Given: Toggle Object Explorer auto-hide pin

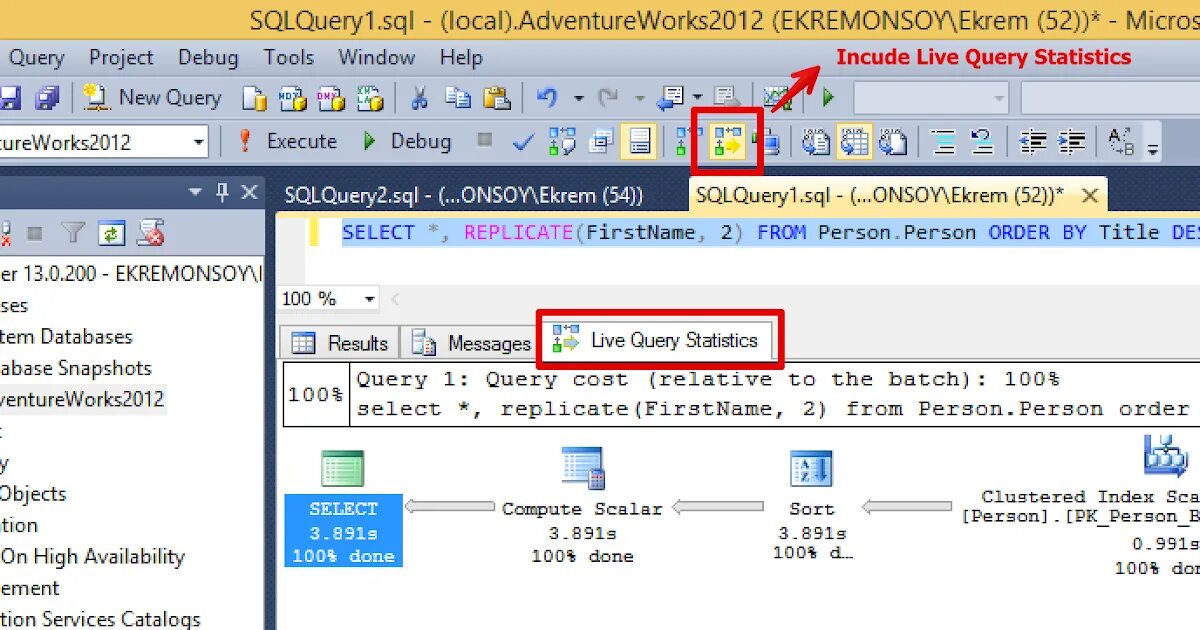Looking at the screenshot, I should coord(223,191).
